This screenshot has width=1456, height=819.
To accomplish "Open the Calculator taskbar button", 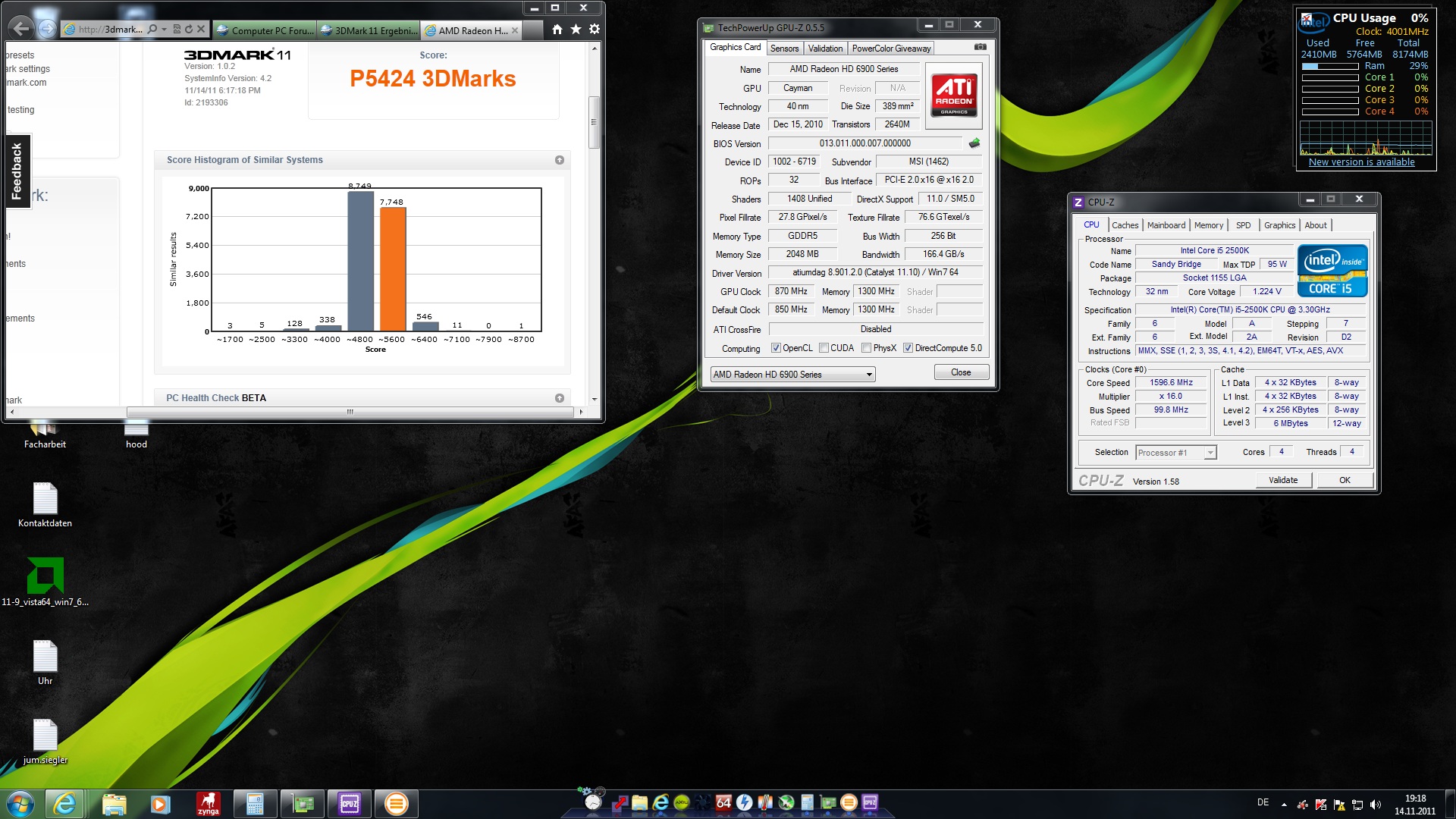I will [x=255, y=804].
